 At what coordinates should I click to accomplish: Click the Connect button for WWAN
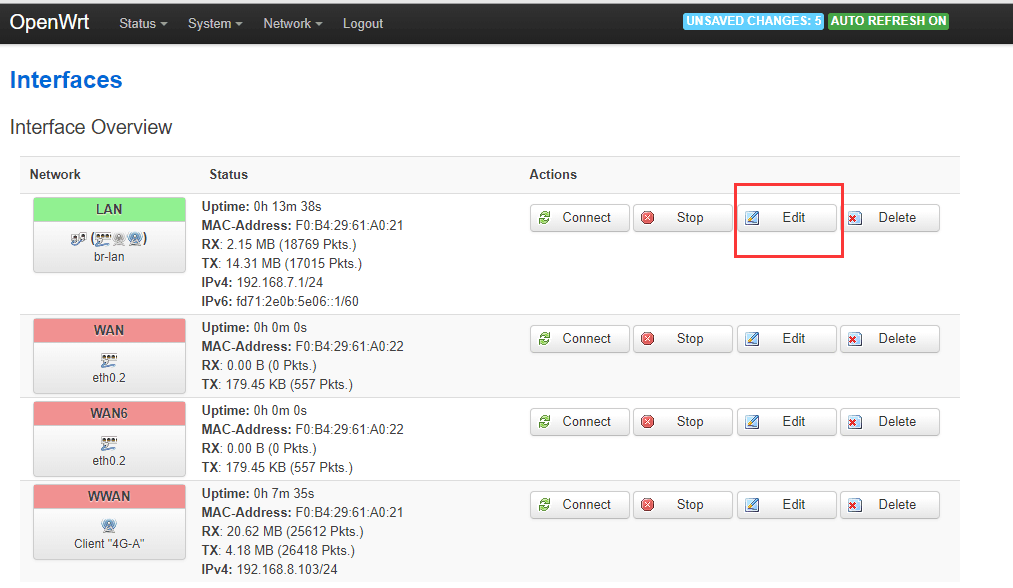pyautogui.click(x=580, y=505)
